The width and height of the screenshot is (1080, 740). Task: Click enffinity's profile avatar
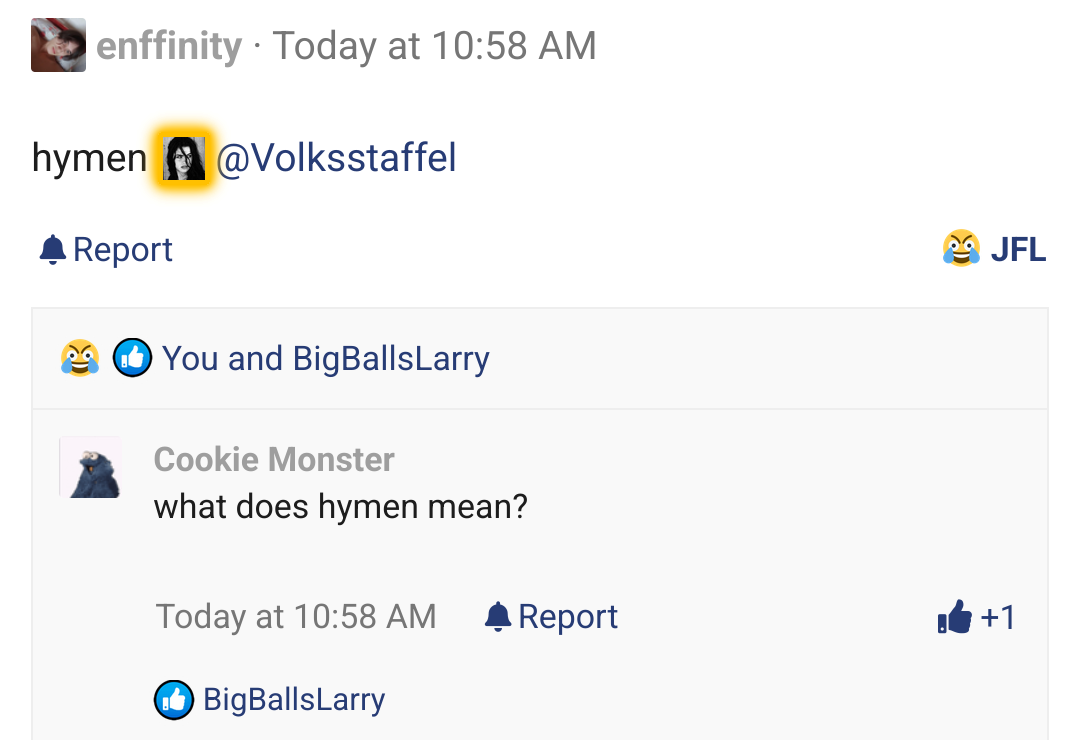pos(58,46)
